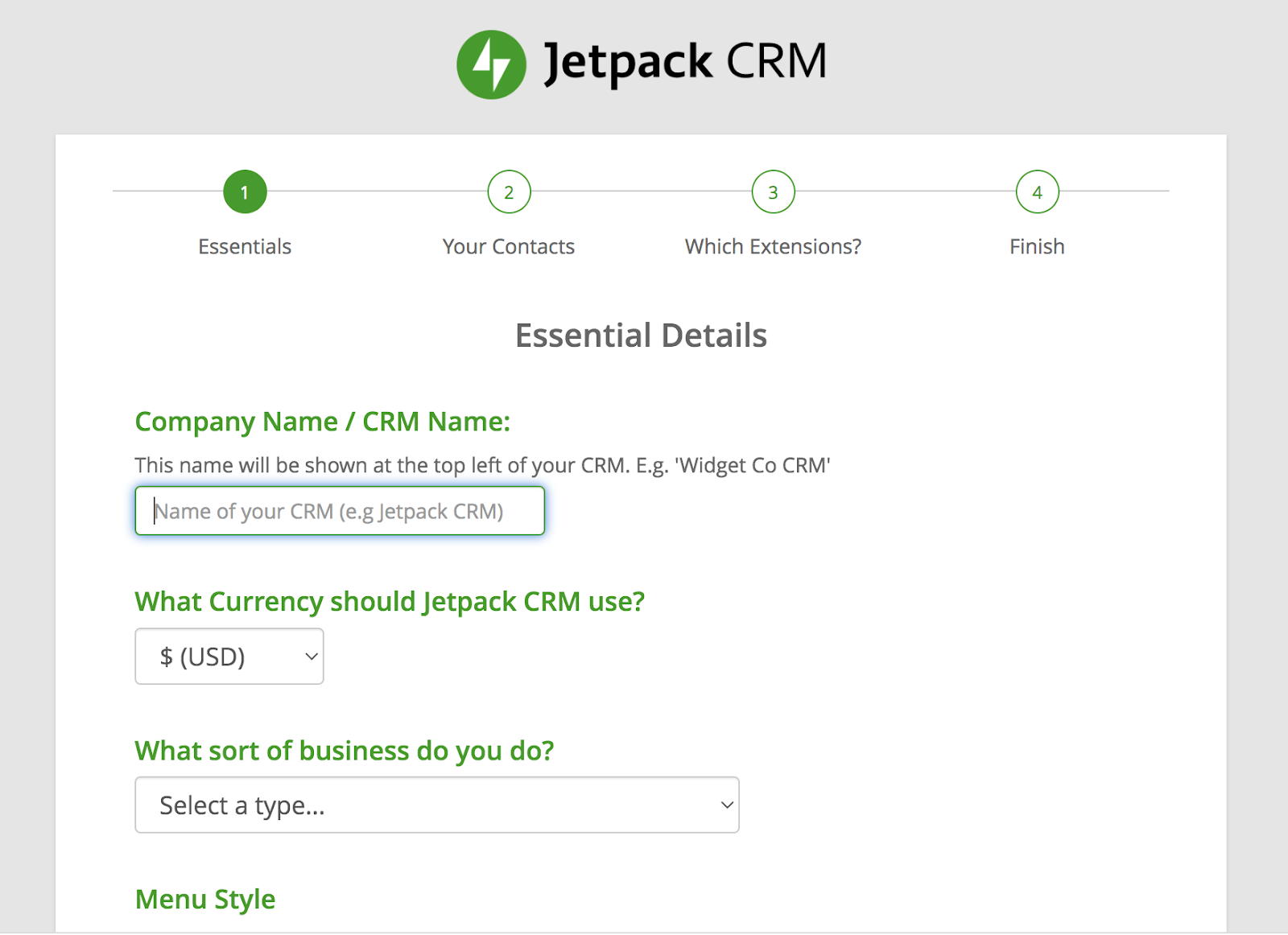Click the Menu Style heading
1288x935 pixels.
pos(205,900)
